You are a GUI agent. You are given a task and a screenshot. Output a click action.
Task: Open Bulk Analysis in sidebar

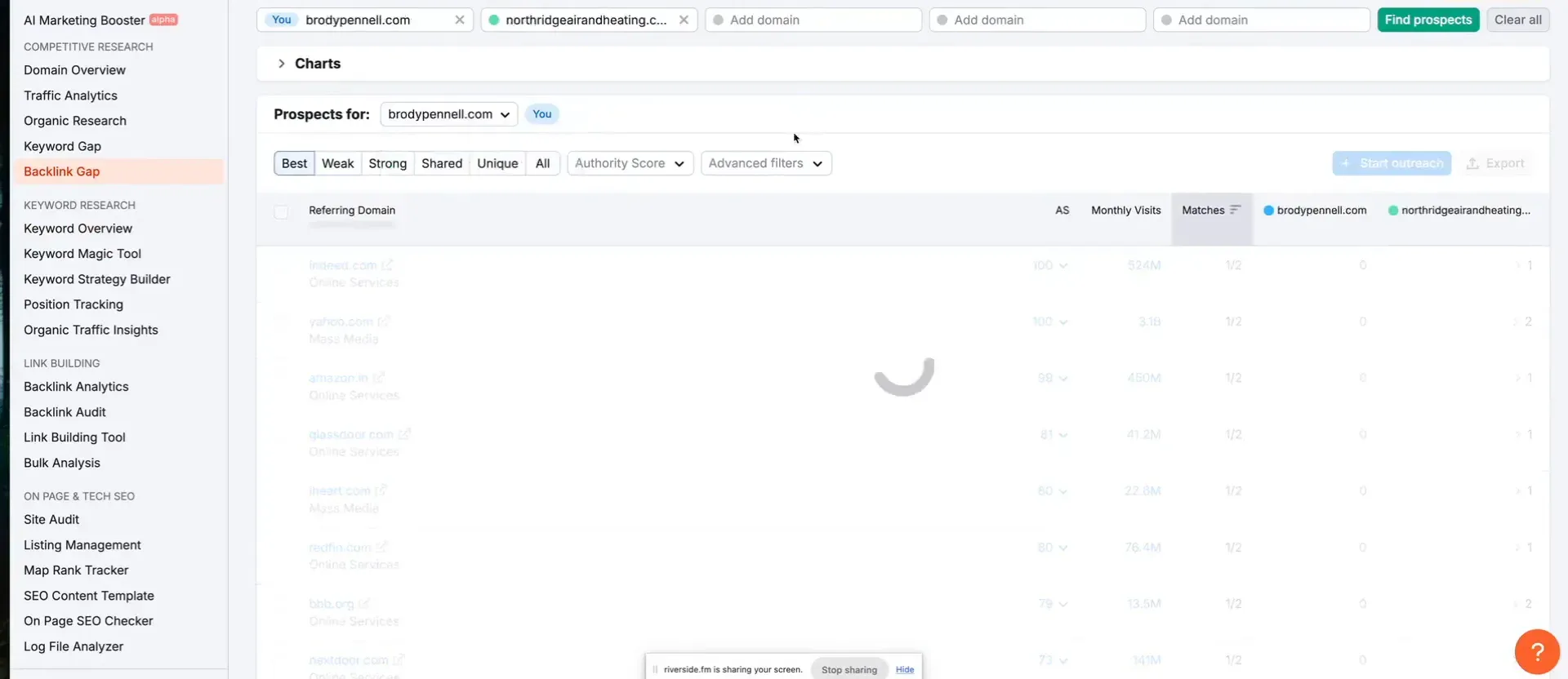tap(62, 463)
